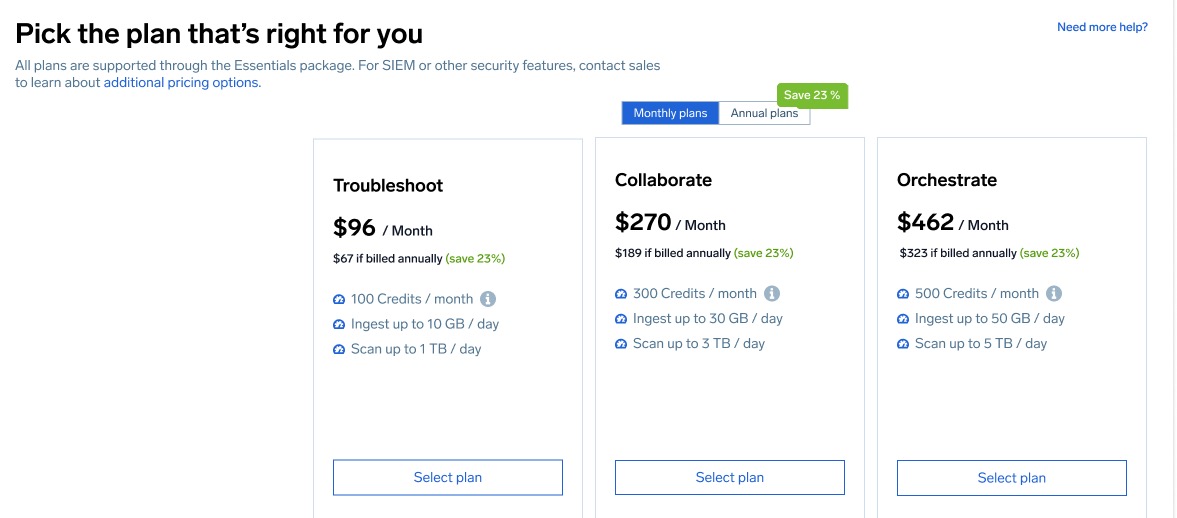
Task: Click gauge icon next to Ingest up to 30 GB
Action: click(x=621, y=319)
